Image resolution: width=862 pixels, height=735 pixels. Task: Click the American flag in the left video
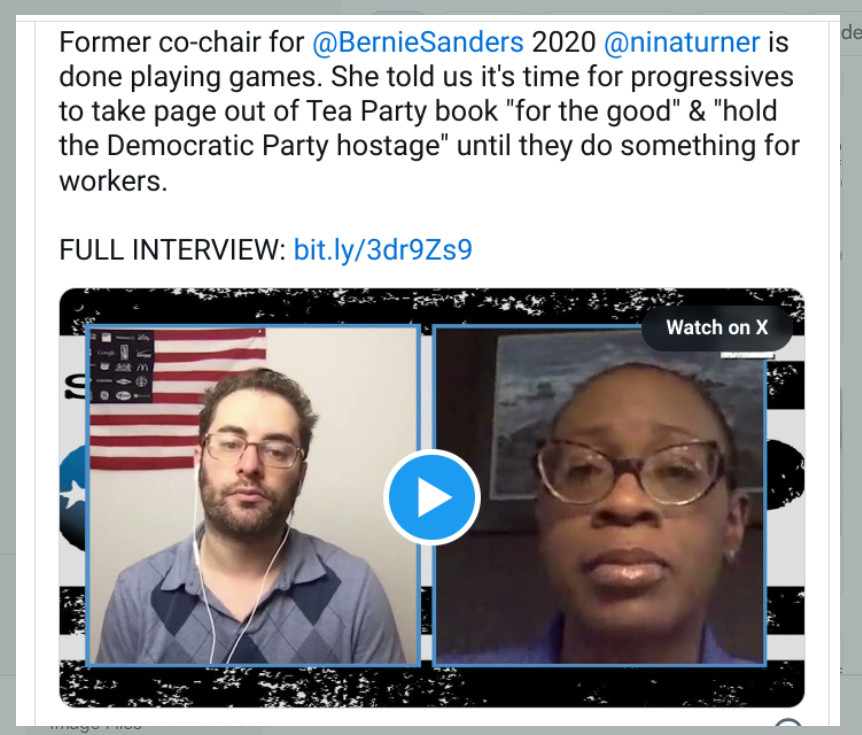178,398
